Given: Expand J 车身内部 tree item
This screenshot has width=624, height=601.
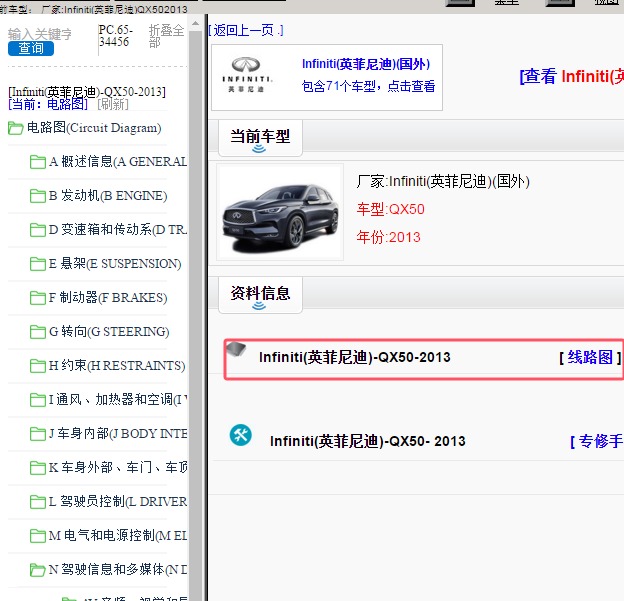Looking at the screenshot, I should click(x=118, y=433).
